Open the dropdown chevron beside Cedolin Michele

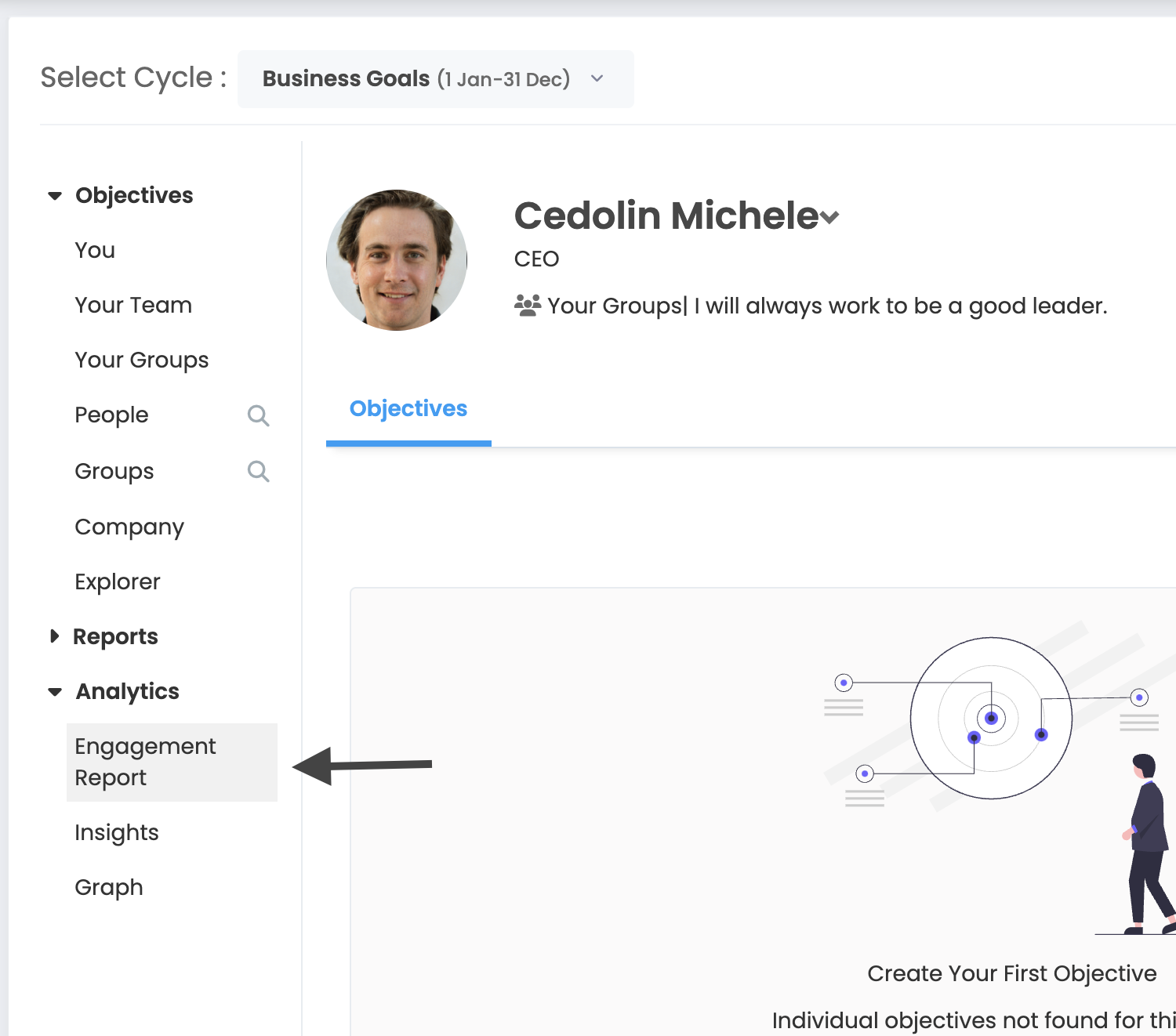click(830, 218)
